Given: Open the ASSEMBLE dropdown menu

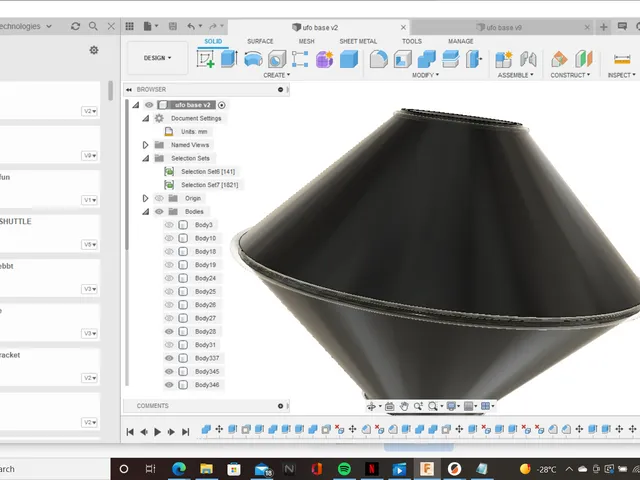Looking at the screenshot, I should point(516,75).
